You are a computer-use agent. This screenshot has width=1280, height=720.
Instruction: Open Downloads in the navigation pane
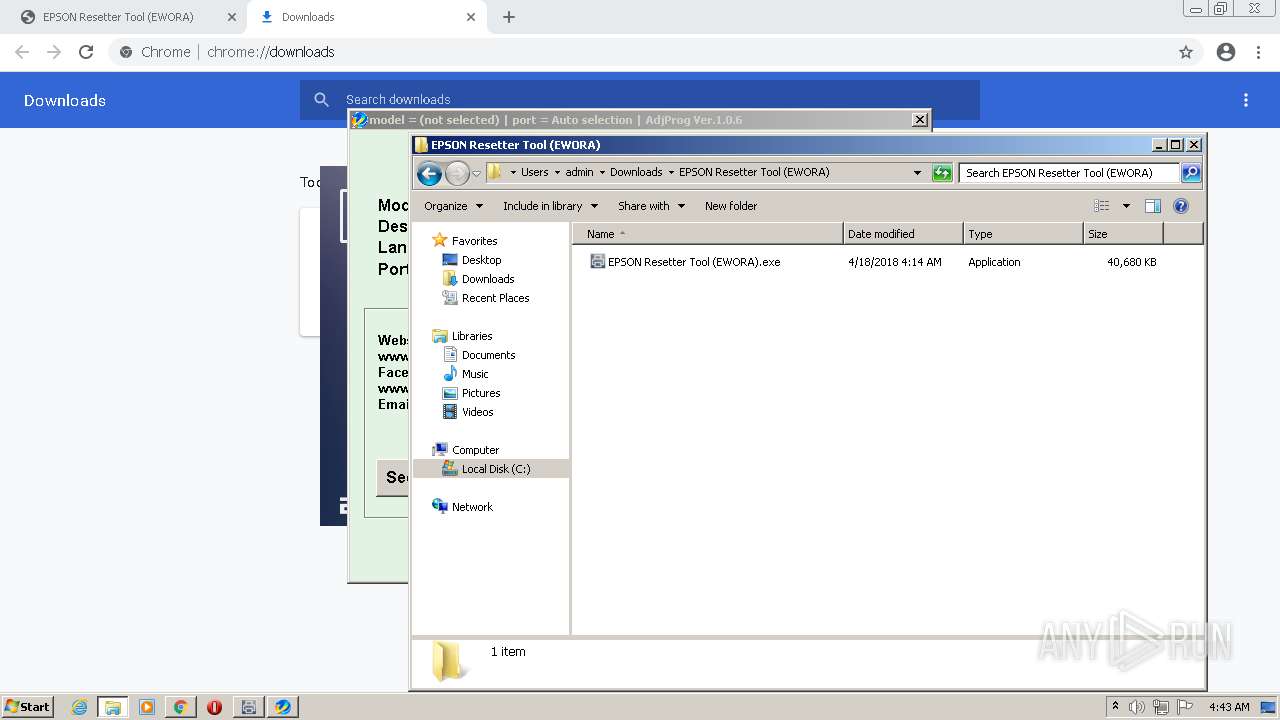pos(488,279)
